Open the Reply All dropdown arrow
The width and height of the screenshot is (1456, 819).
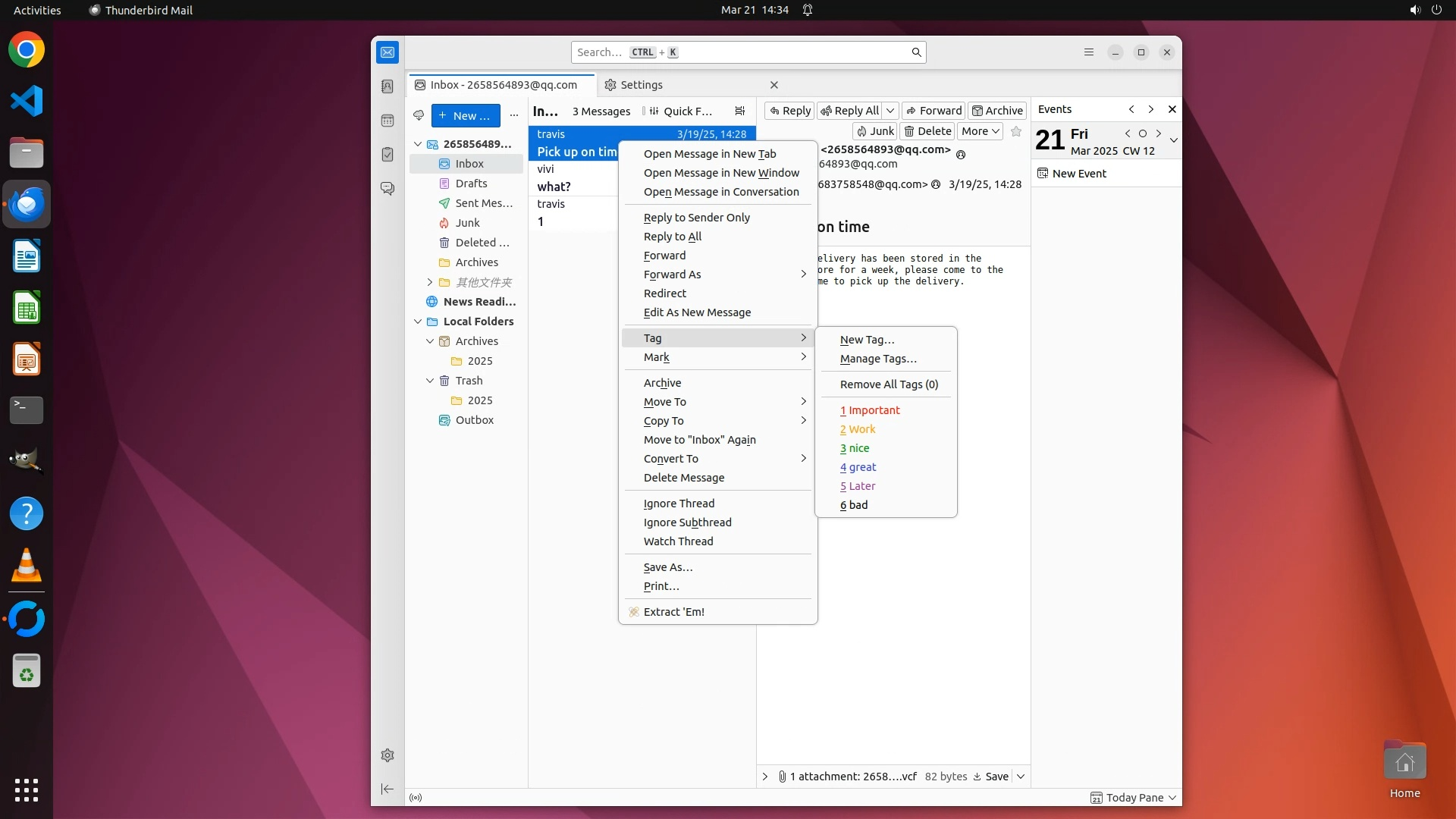(891, 111)
